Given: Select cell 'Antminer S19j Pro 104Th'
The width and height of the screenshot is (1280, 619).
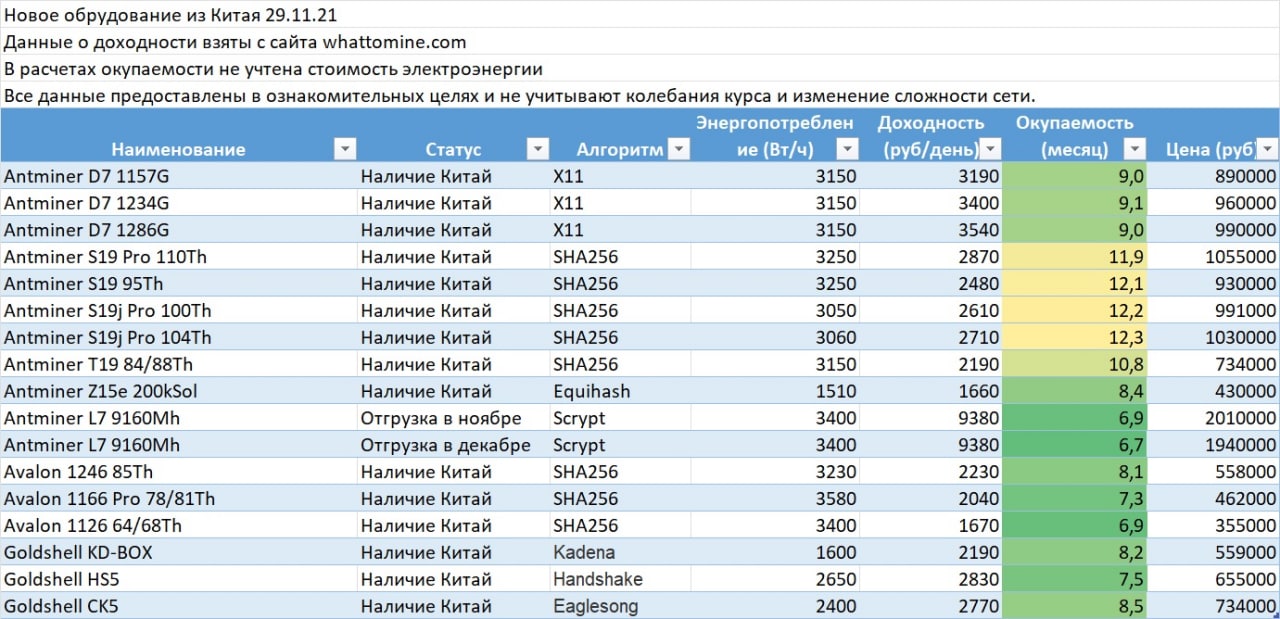Looking at the screenshot, I should tap(179, 338).
